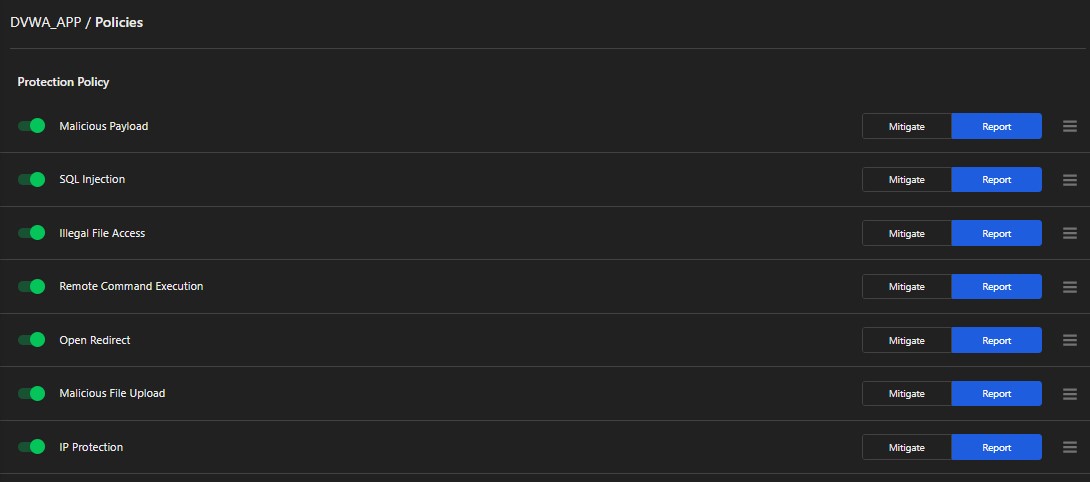Disable the Open Redirect toggle
This screenshot has width=1090, height=482.
click(32, 340)
